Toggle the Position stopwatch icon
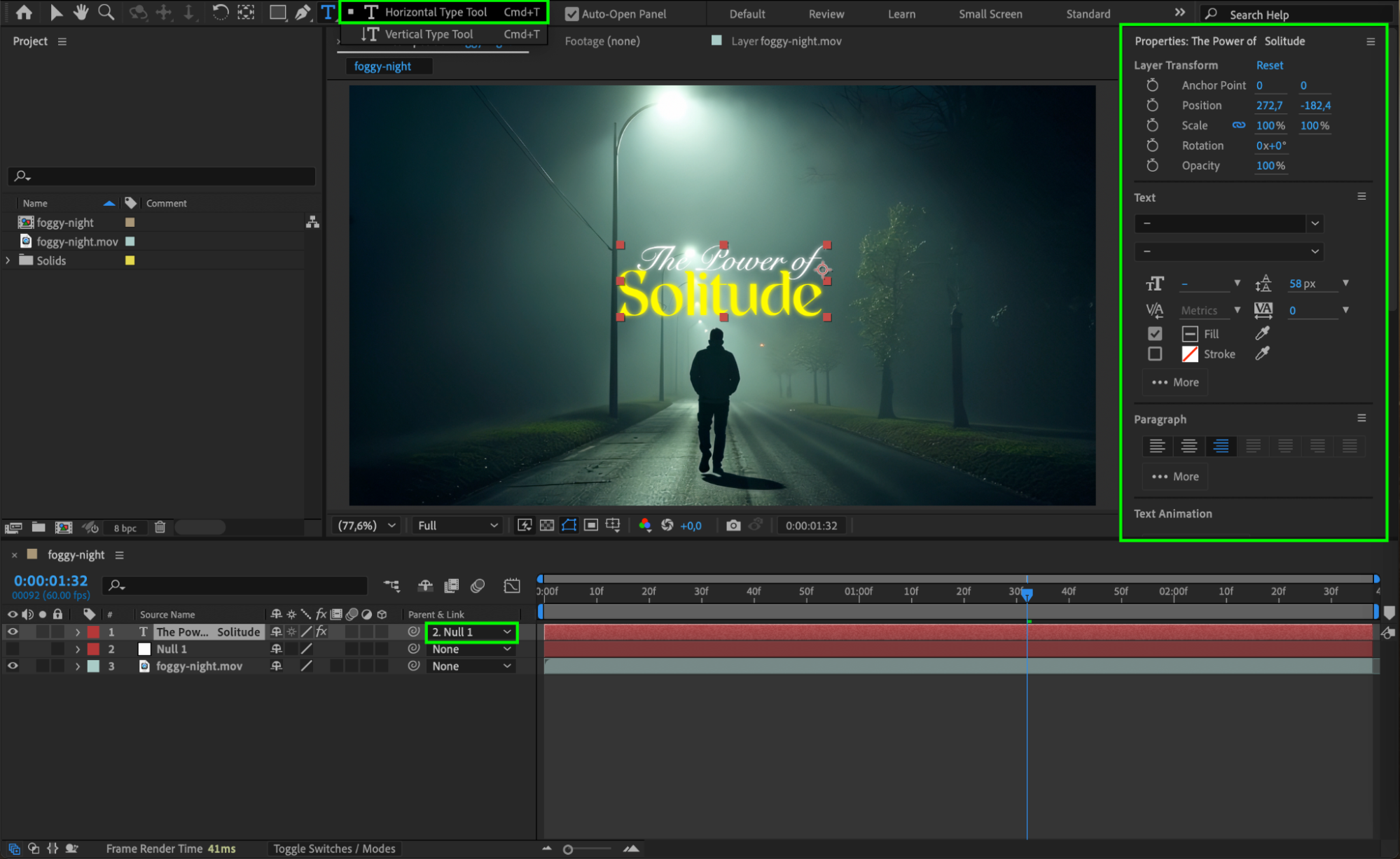The width and height of the screenshot is (1400, 859). (x=1152, y=105)
